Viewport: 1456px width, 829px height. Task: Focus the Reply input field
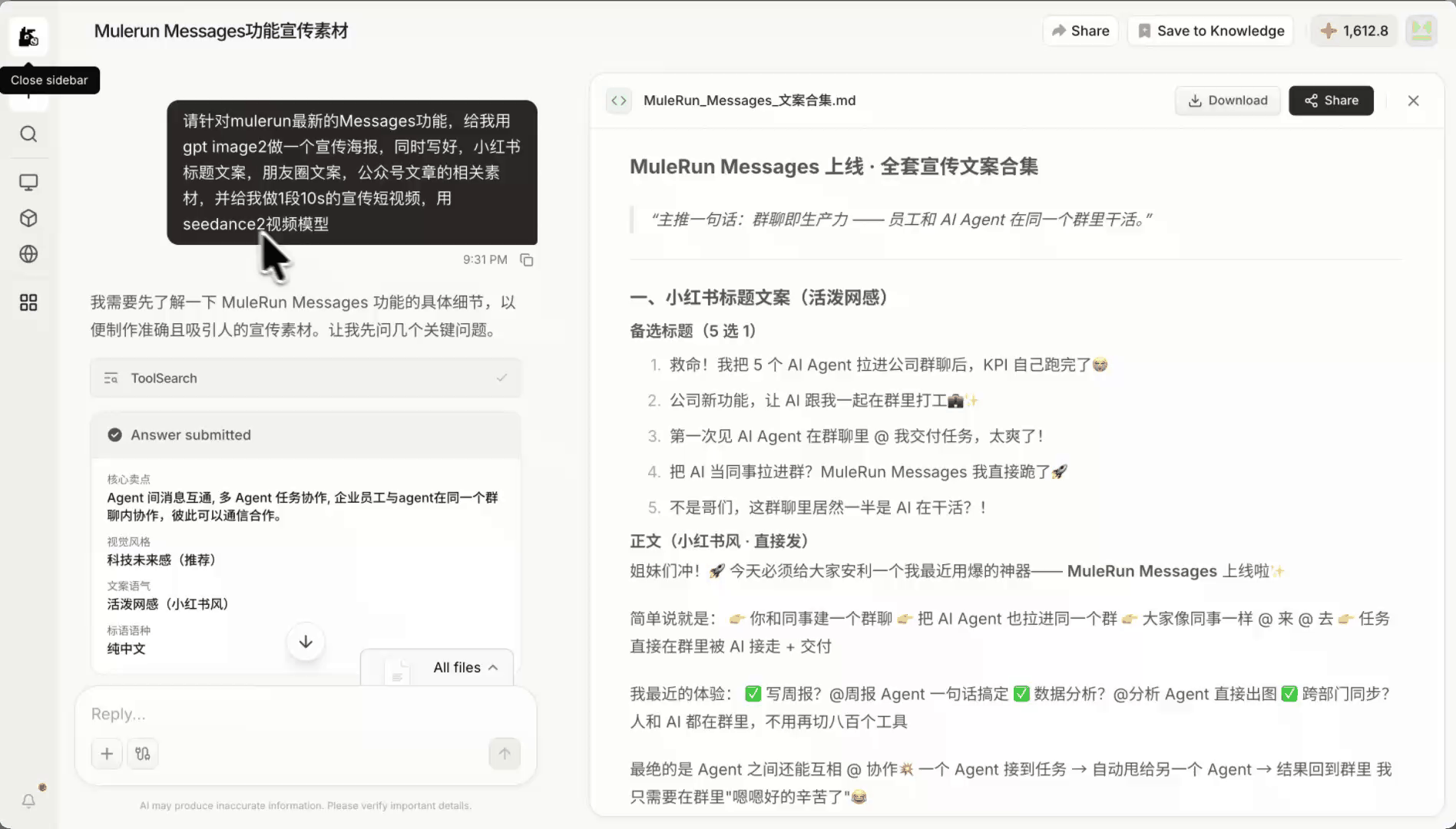click(x=306, y=714)
